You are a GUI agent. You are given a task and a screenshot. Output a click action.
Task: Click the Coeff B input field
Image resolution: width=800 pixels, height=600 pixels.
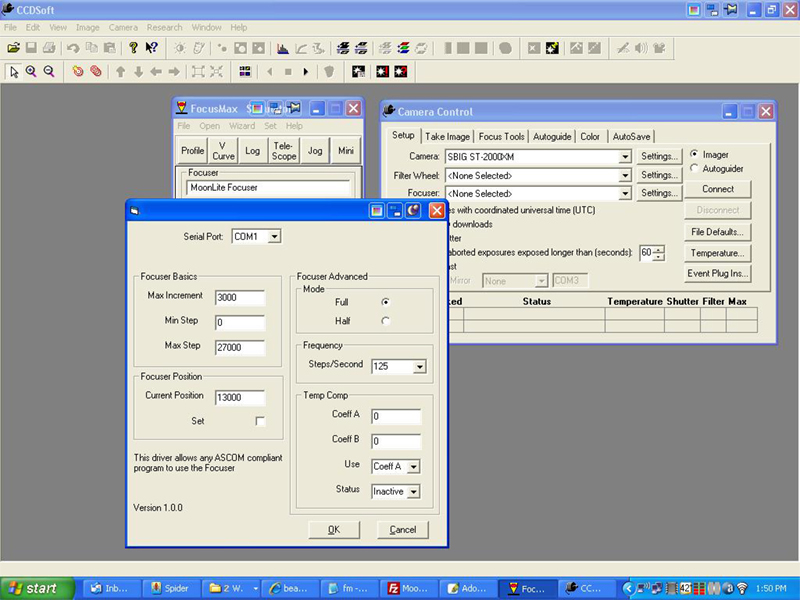(396, 442)
